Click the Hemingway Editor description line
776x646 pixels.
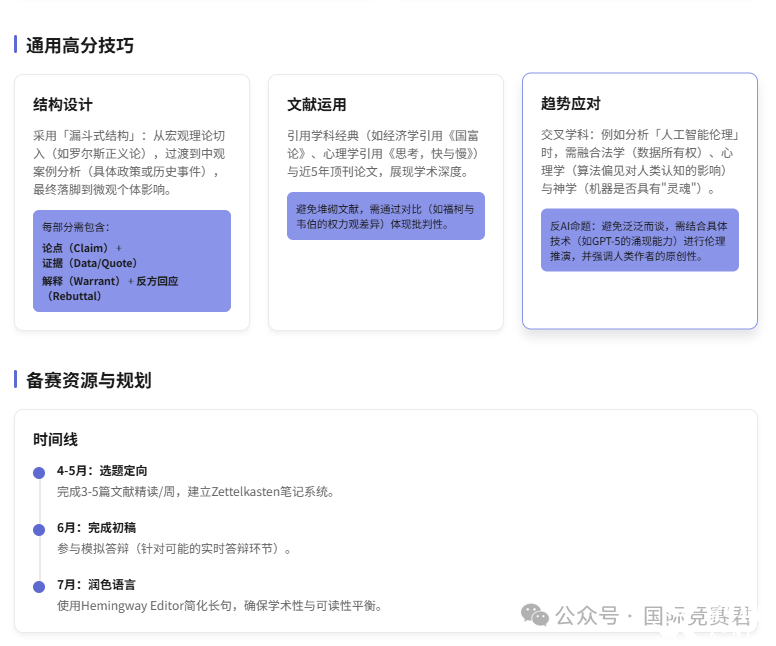pos(219,606)
